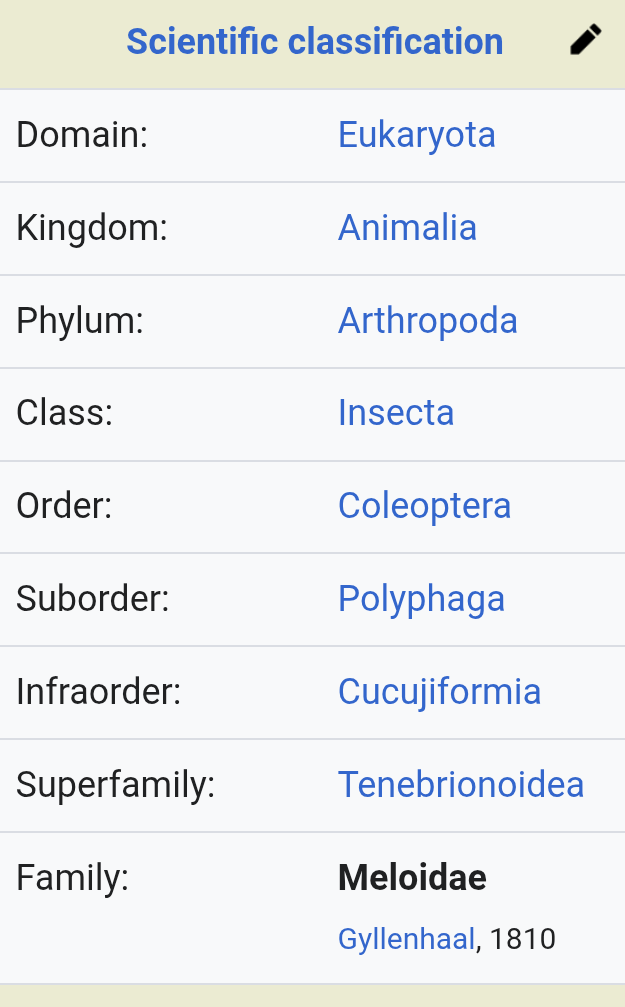The height and width of the screenshot is (1007, 625).
Task: Select the Superfamily row label
Action: pos(116,785)
